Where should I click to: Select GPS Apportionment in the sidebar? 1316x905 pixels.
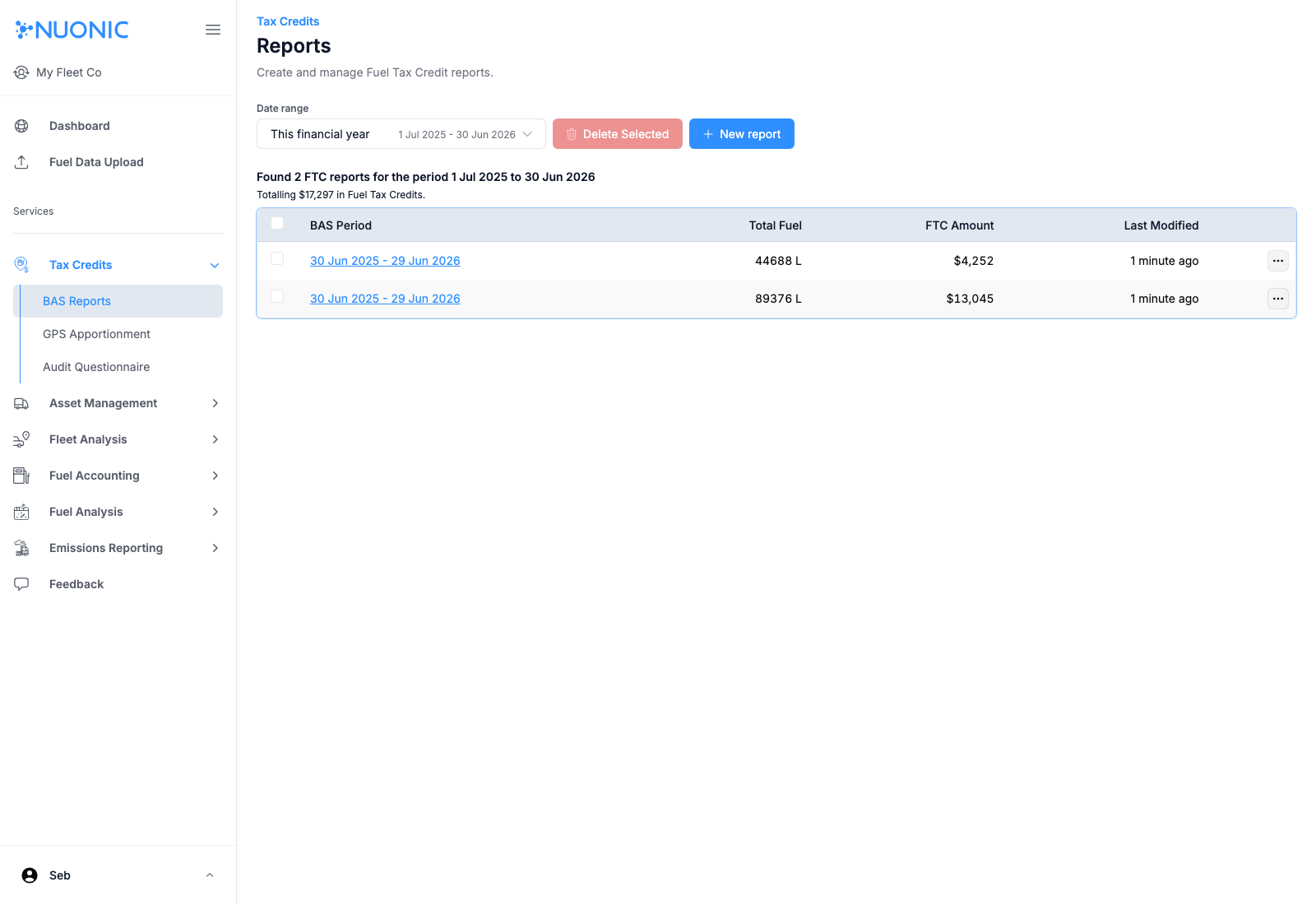tap(96, 334)
